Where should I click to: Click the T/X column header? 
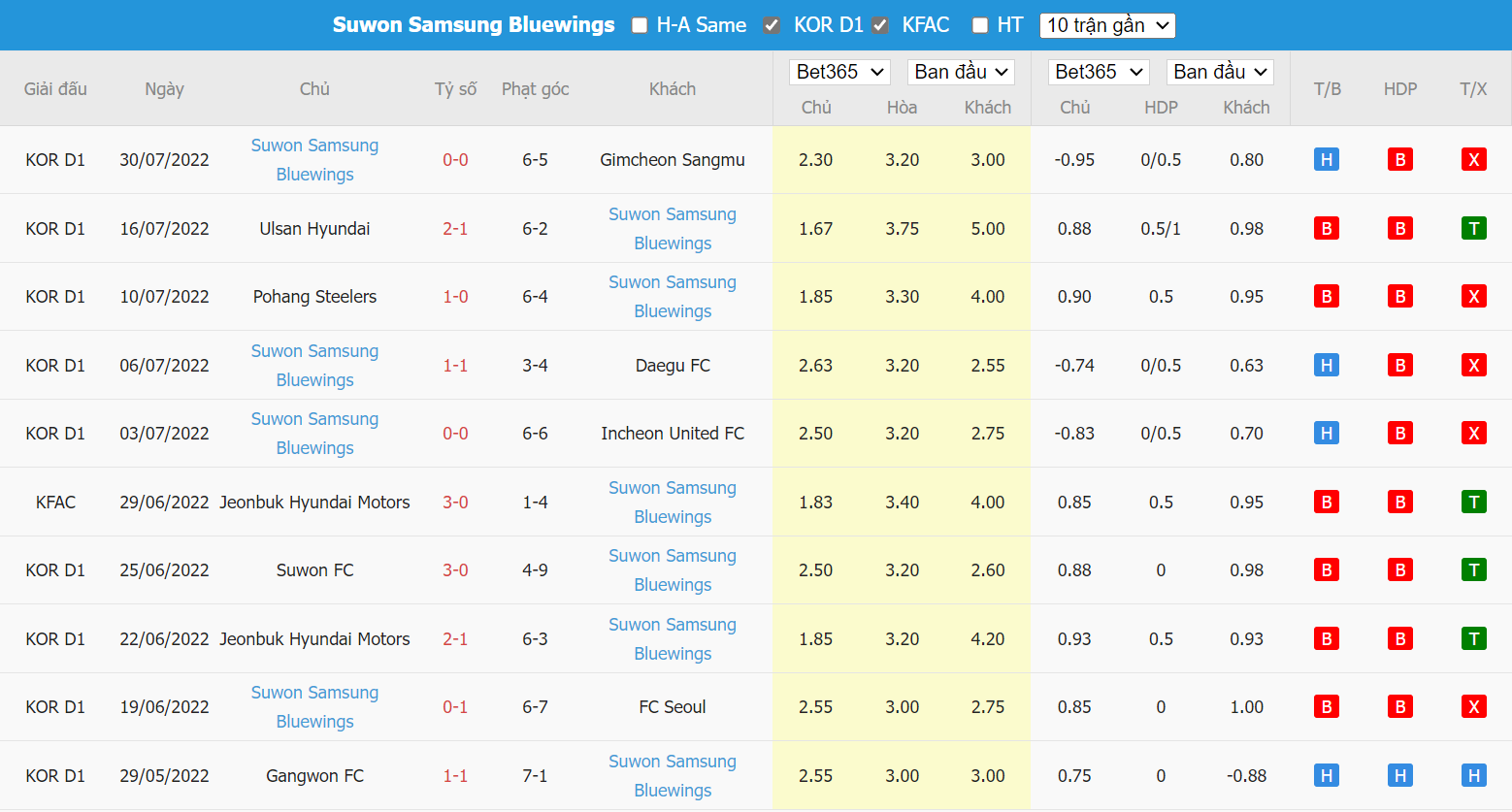point(1473,89)
